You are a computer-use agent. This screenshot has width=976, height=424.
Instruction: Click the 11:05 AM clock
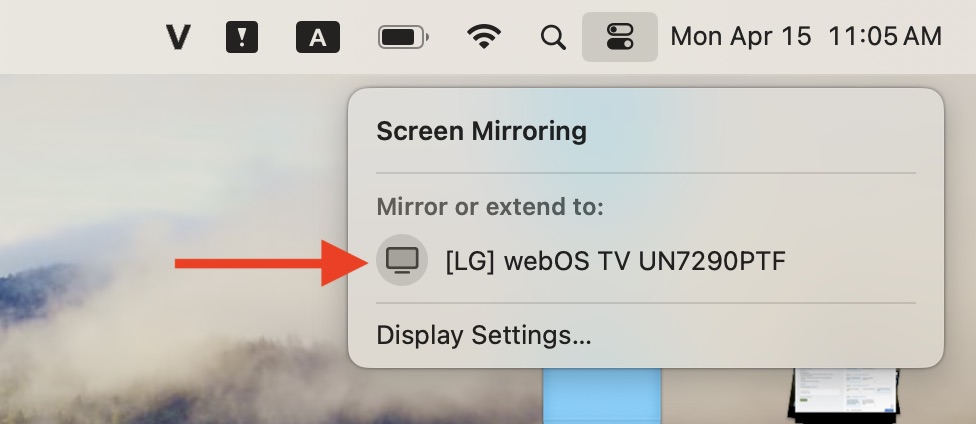tap(884, 37)
